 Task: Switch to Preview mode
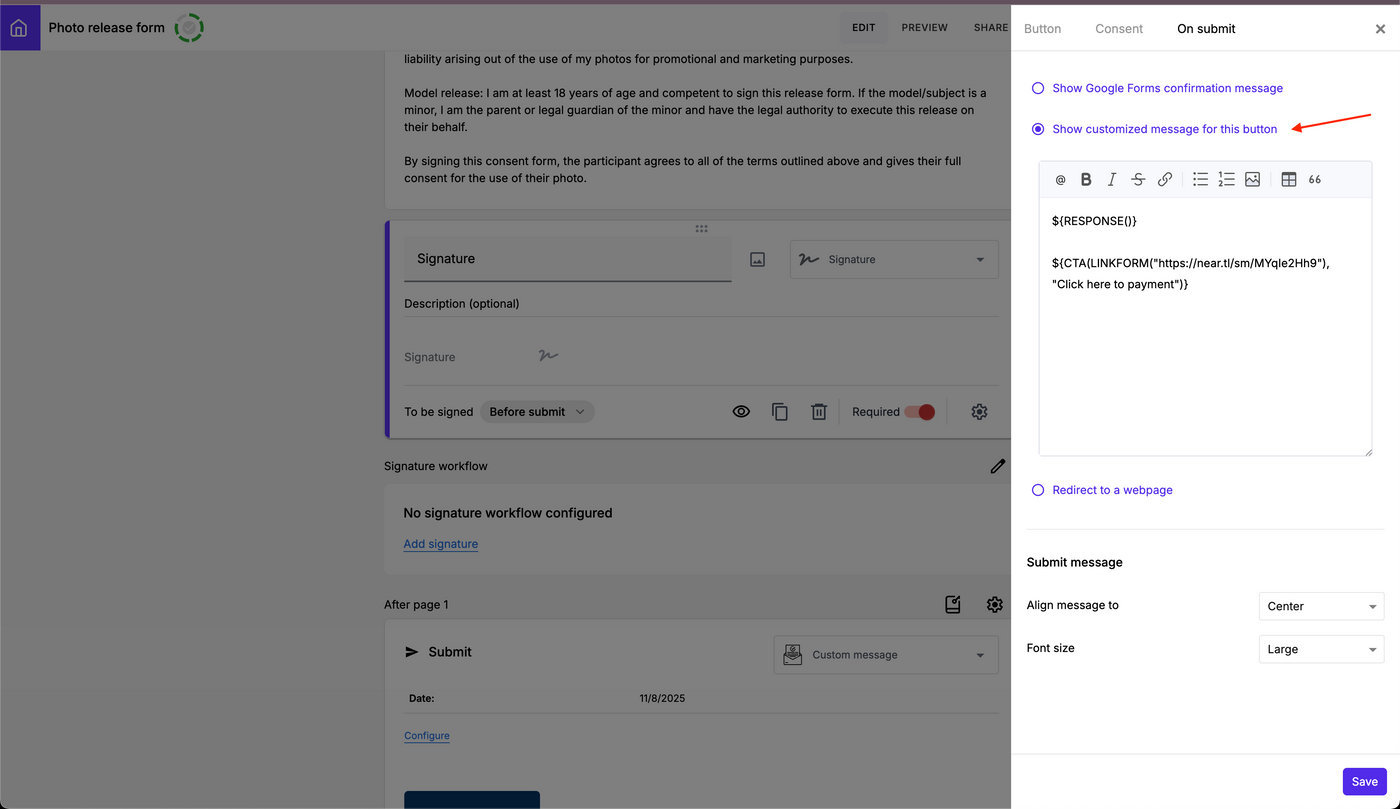point(924,27)
